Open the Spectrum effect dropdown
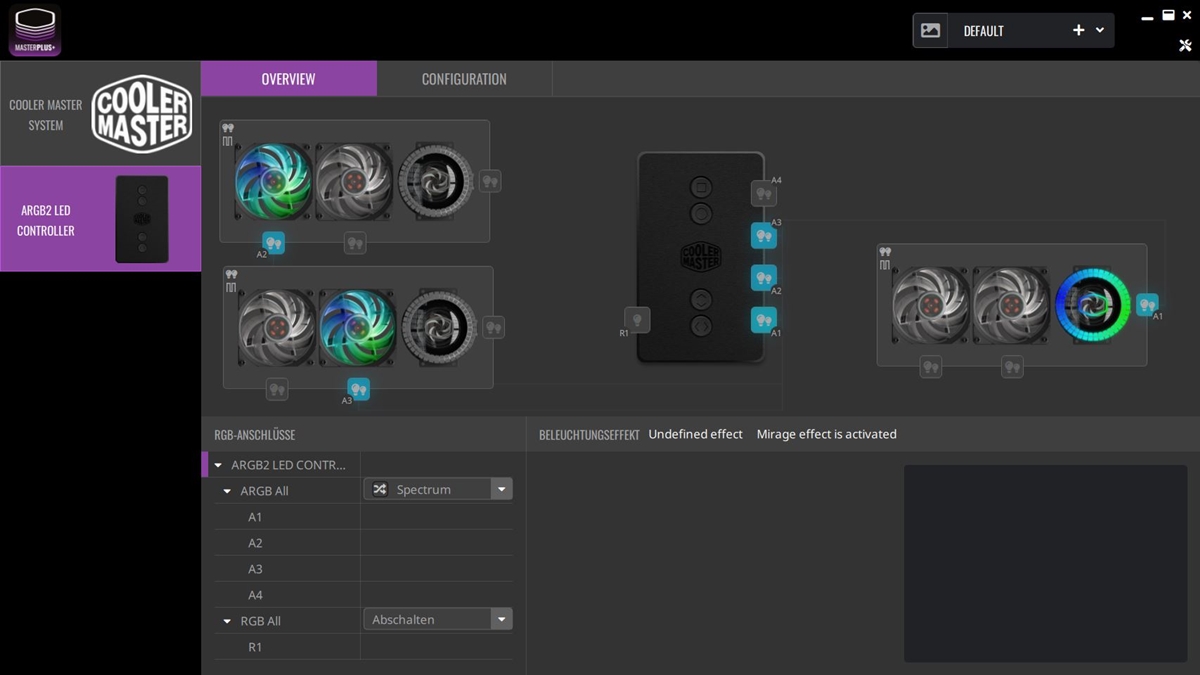 pyautogui.click(x=438, y=489)
